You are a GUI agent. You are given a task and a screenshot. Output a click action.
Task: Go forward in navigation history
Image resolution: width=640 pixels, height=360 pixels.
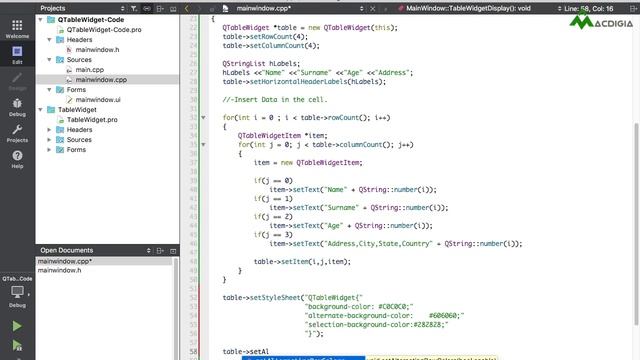pyautogui.click(x=199, y=8)
